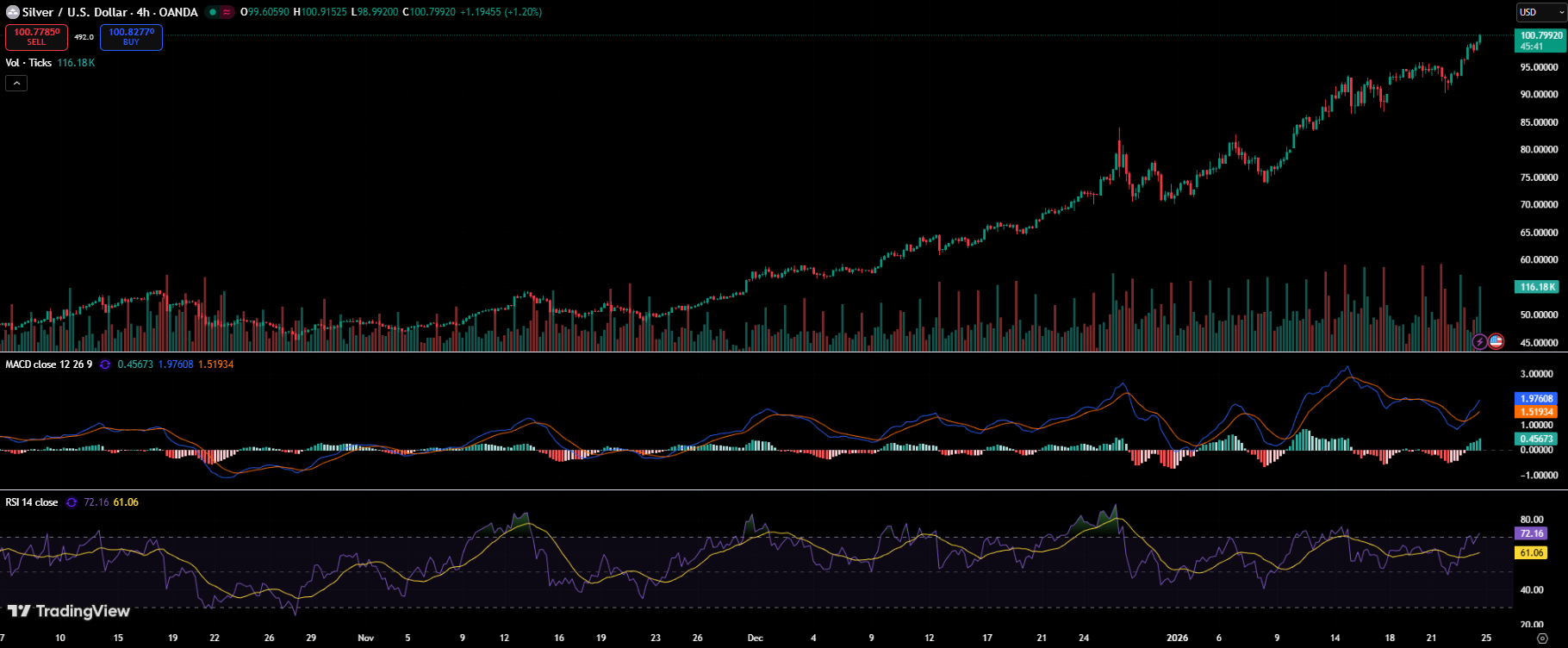This screenshot has width=1568, height=648.
Task: Click the green market open status dot
Action: [x=212, y=12]
